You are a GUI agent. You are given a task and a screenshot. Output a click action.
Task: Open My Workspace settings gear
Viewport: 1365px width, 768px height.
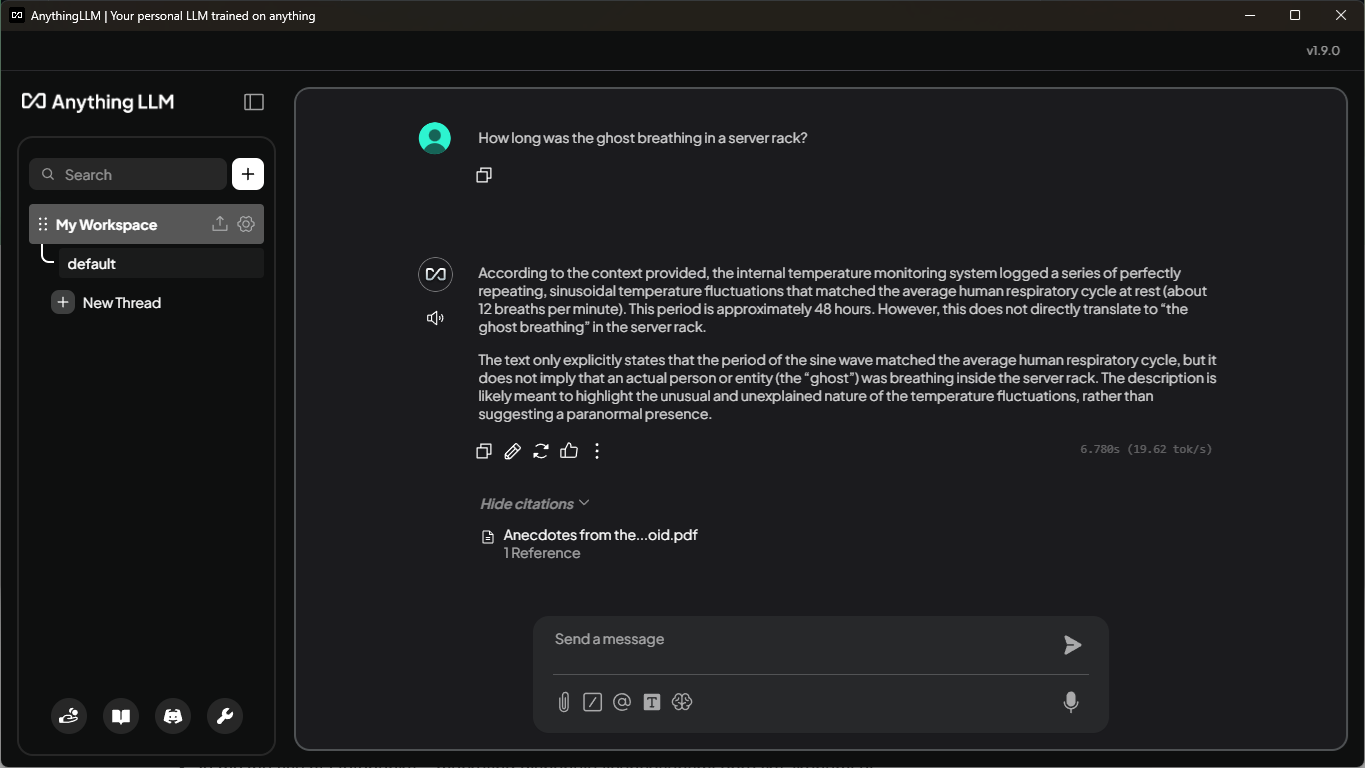click(246, 224)
